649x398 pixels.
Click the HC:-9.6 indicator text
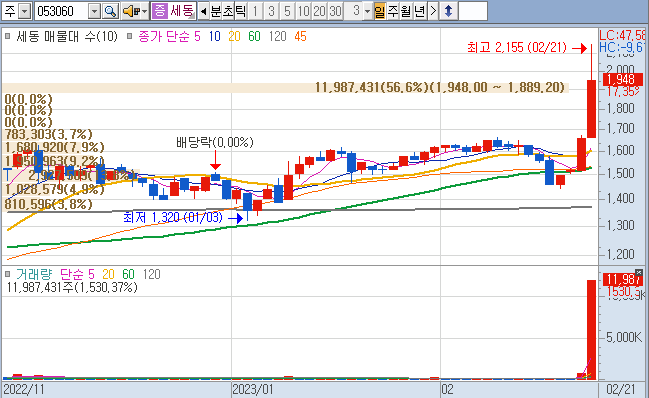coord(622,47)
